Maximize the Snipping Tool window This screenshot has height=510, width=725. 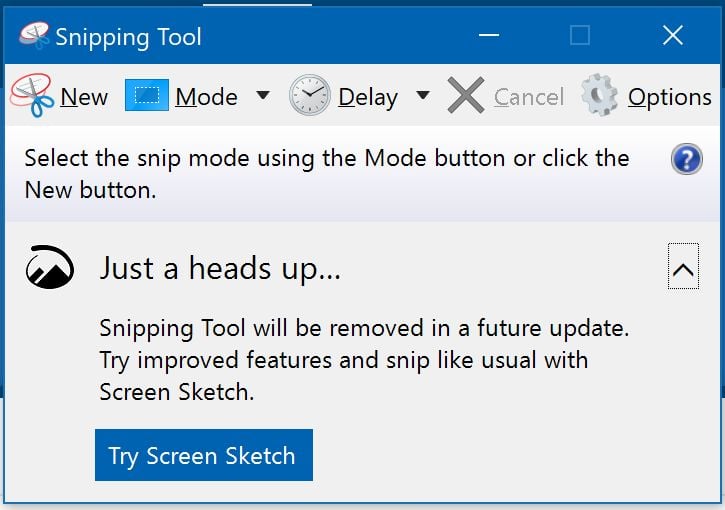pos(579,36)
